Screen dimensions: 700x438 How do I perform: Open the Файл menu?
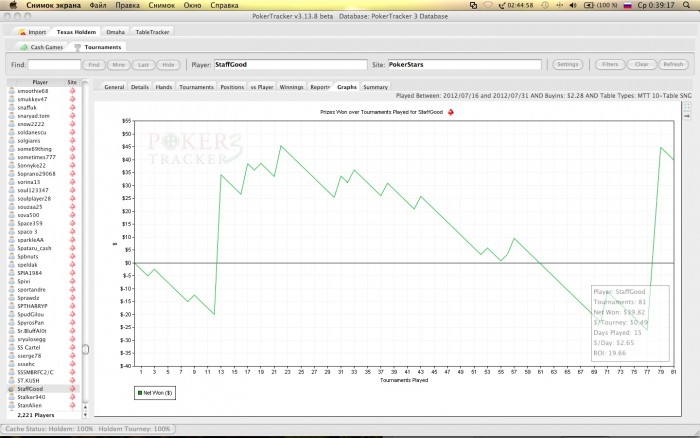98,5
